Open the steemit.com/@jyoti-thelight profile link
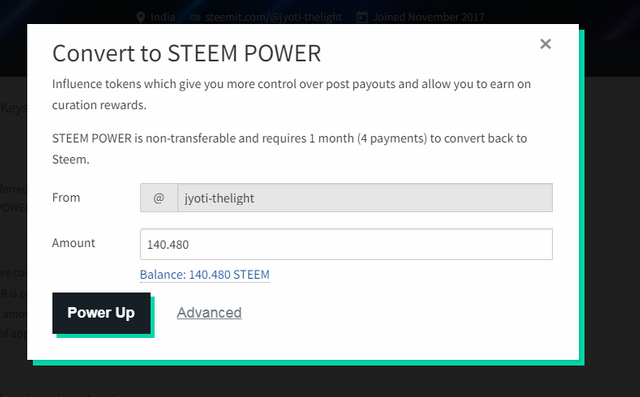This screenshot has height=397, width=640. [x=273, y=17]
